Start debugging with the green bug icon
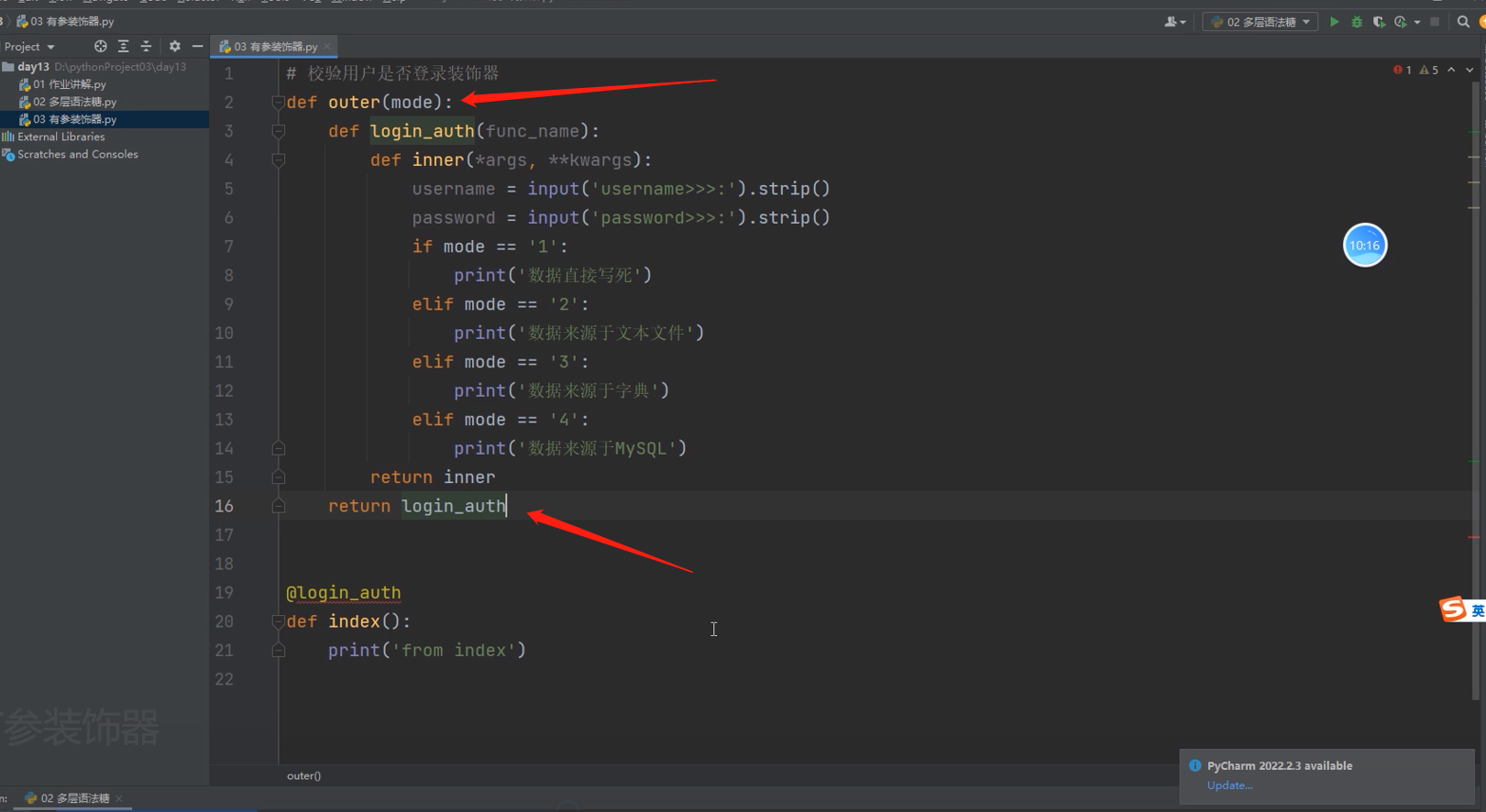The image size is (1486, 812). pos(1357,22)
